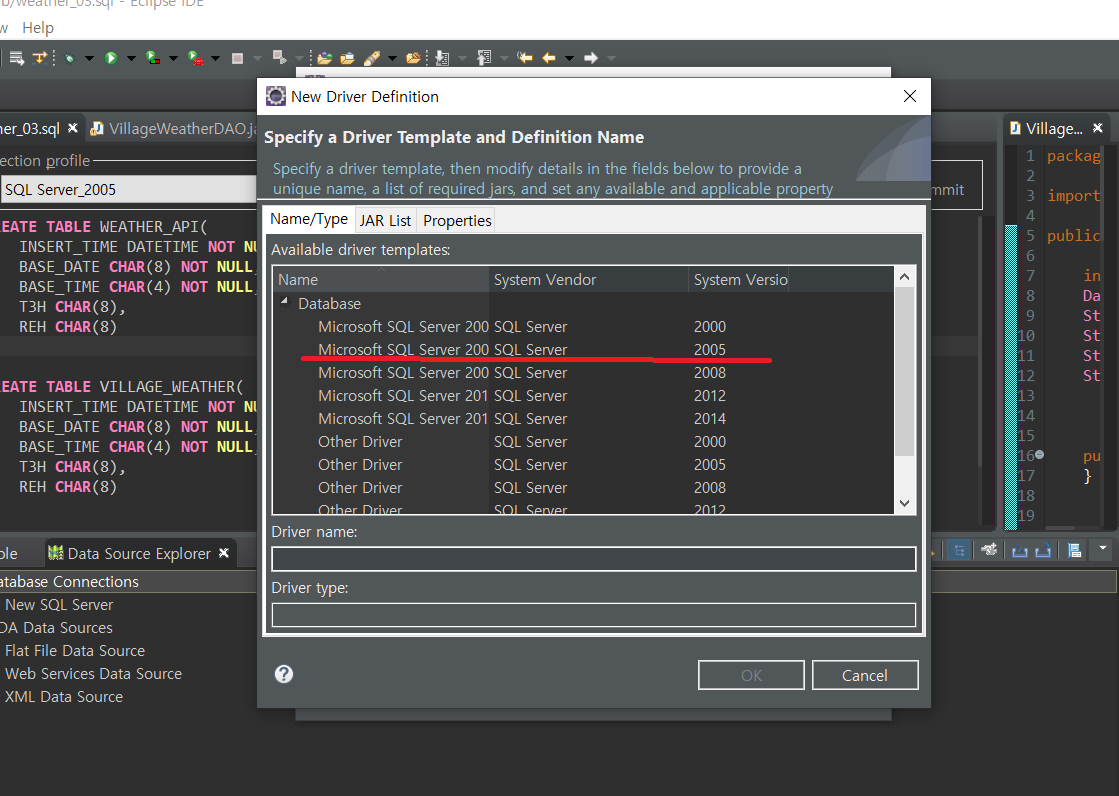Click the Search pen/flashlight icon
1119x796 pixels.
(x=372, y=59)
